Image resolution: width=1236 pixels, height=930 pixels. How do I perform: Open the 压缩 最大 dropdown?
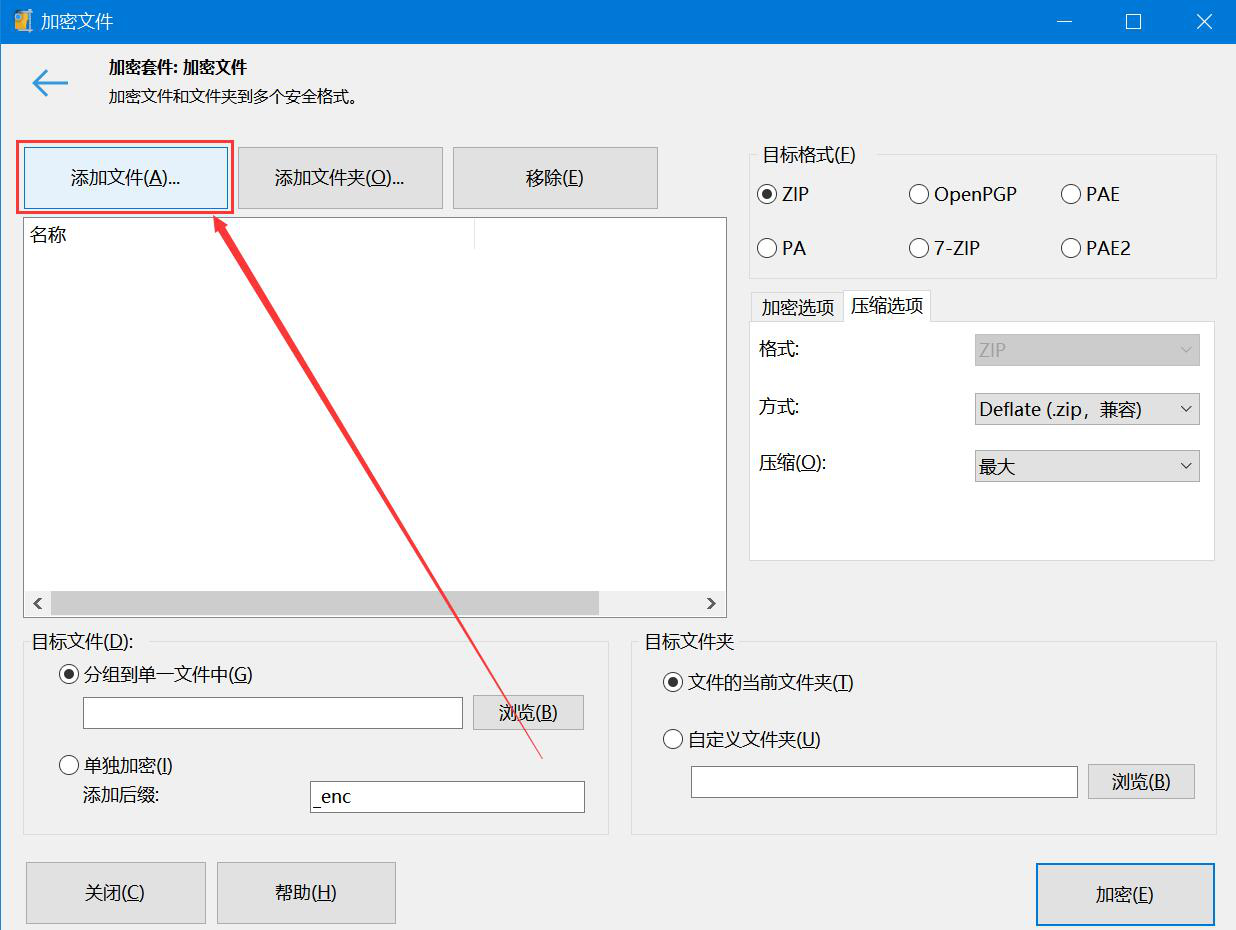point(1087,466)
